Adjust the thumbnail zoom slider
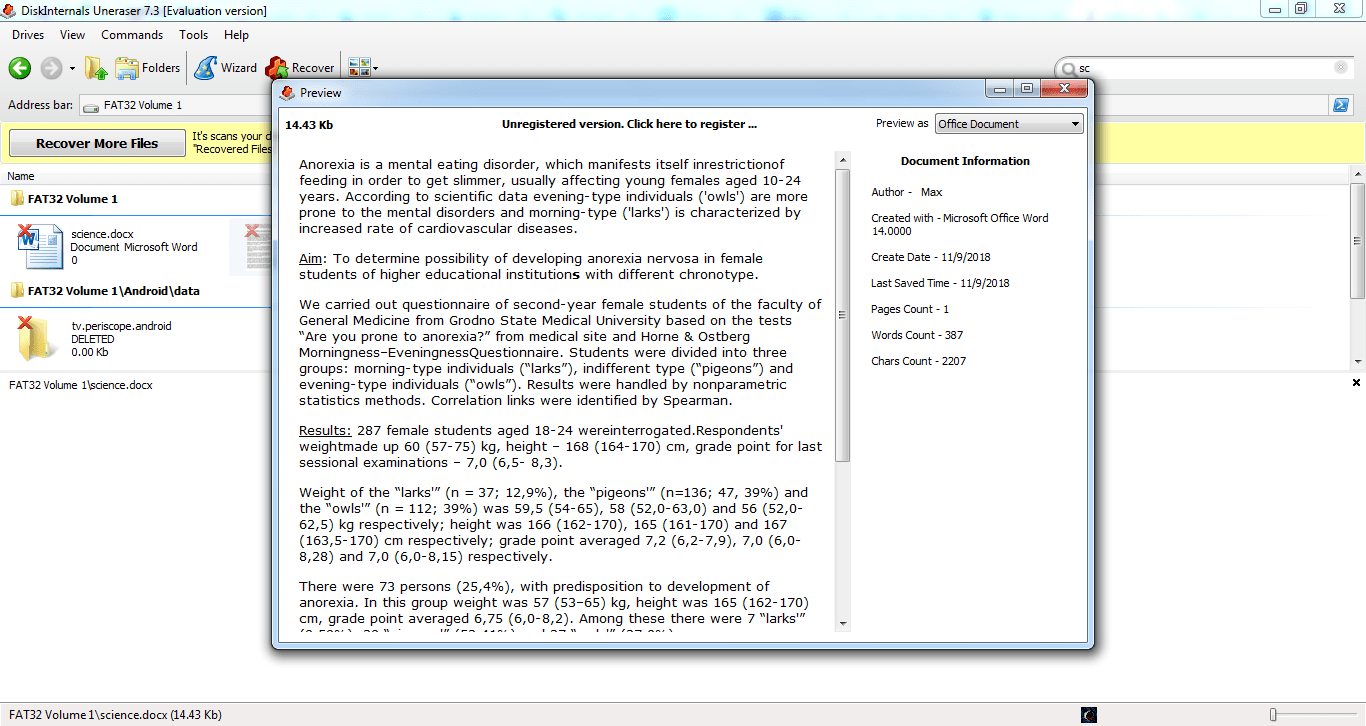 [1273, 715]
